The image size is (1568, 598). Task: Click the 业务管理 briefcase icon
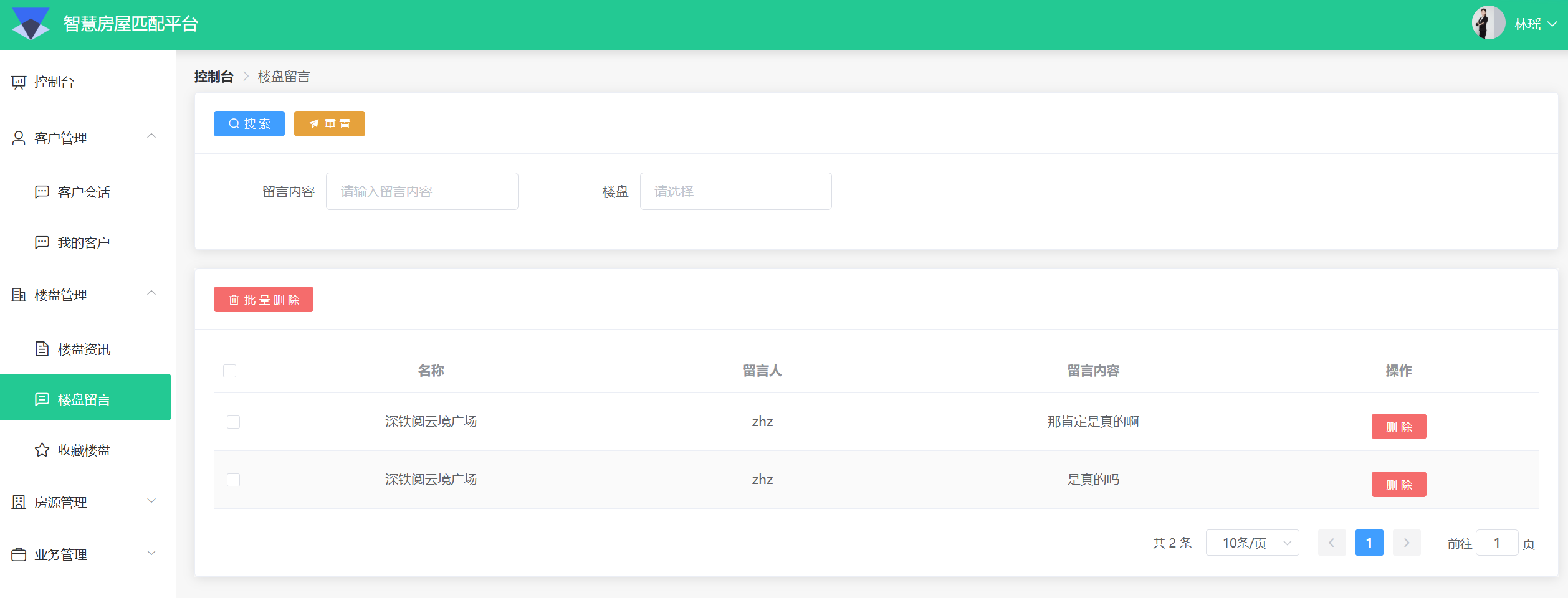tap(19, 554)
